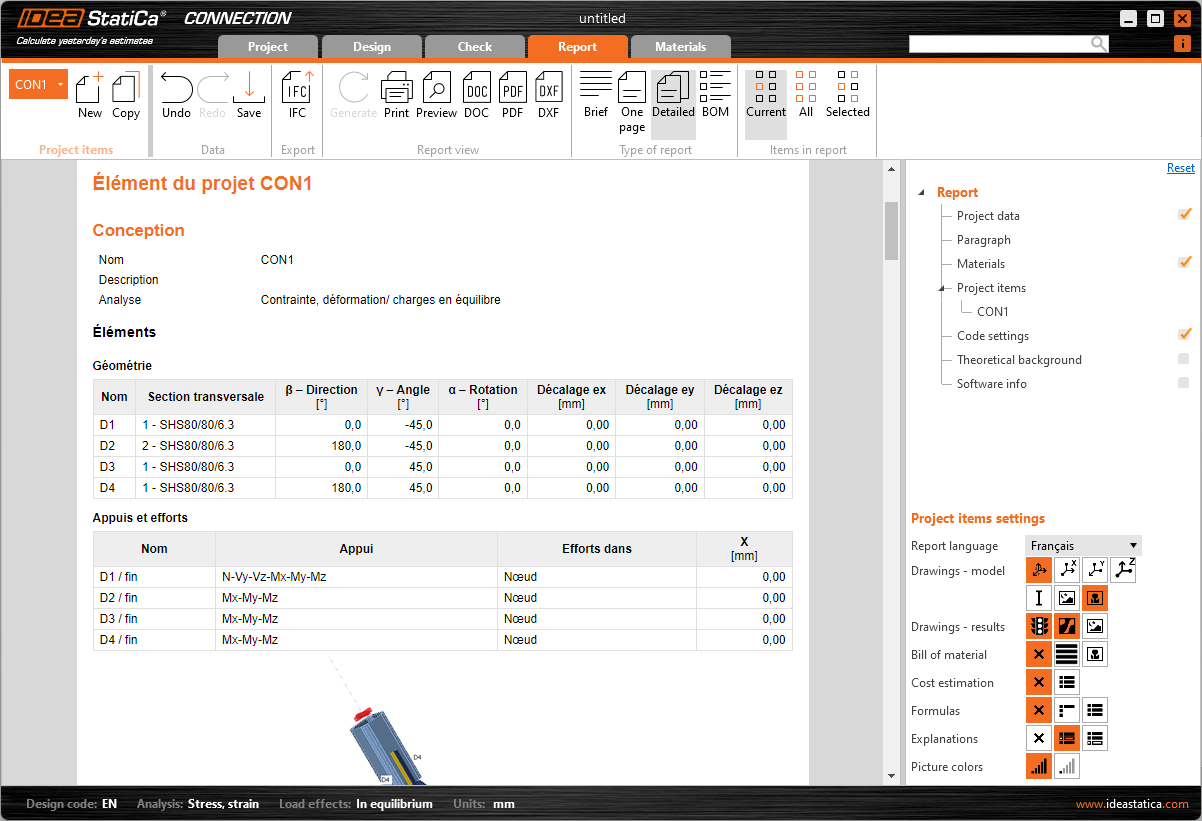The image size is (1202, 821).
Task: Collapse the Report tree node
Action: click(x=922, y=193)
